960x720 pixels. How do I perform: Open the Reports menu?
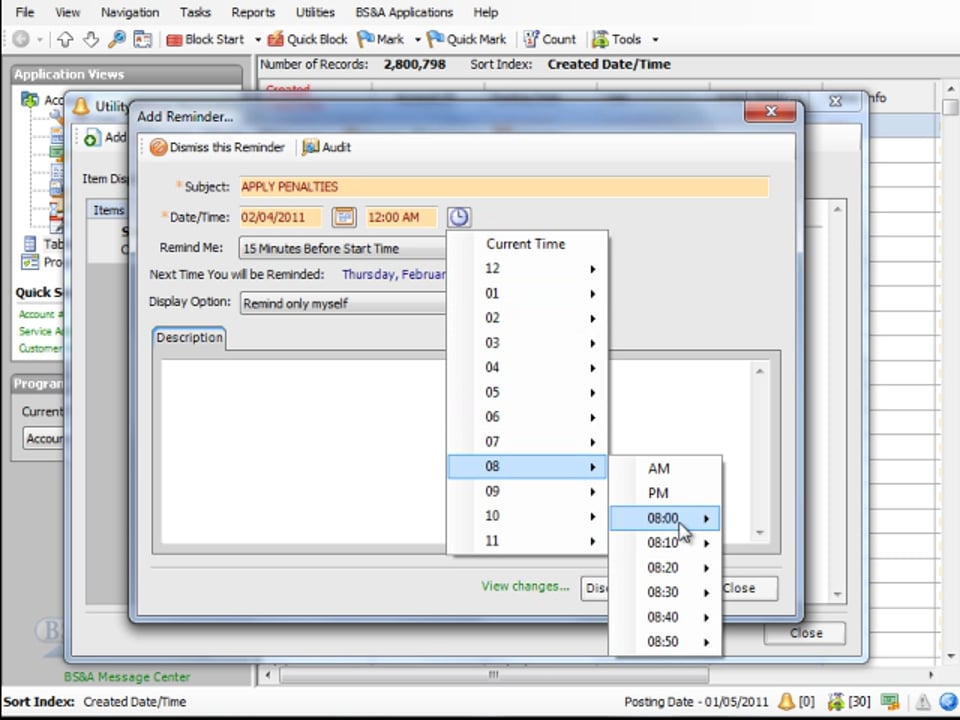click(253, 12)
